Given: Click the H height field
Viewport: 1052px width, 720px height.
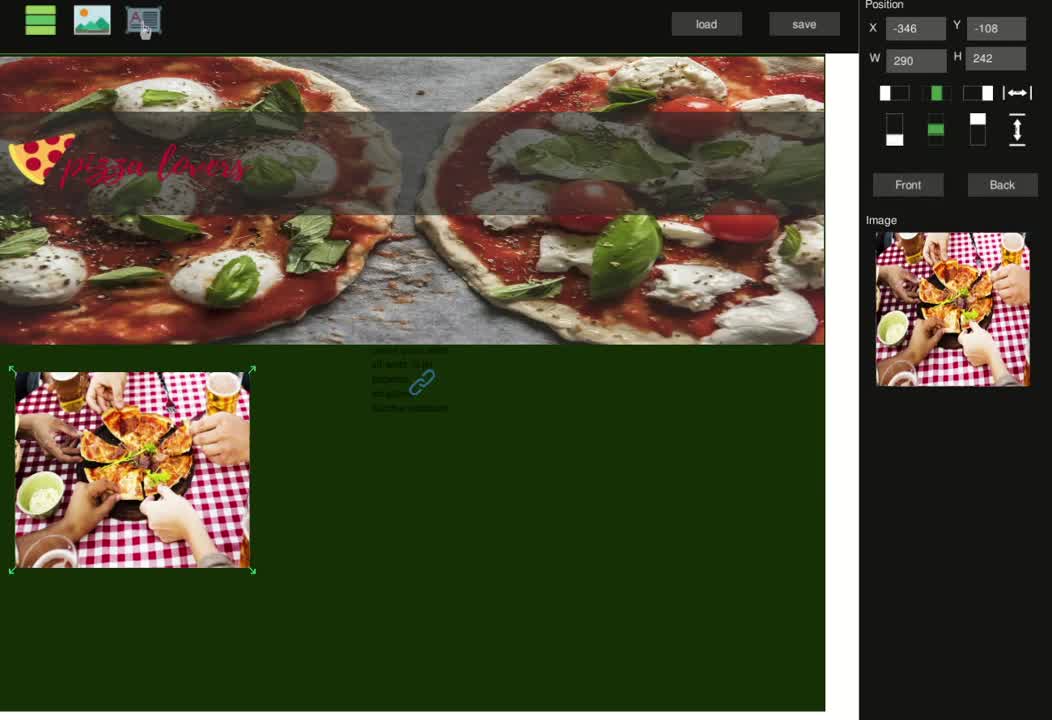Looking at the screenshot, I should [x=996, y=58].
